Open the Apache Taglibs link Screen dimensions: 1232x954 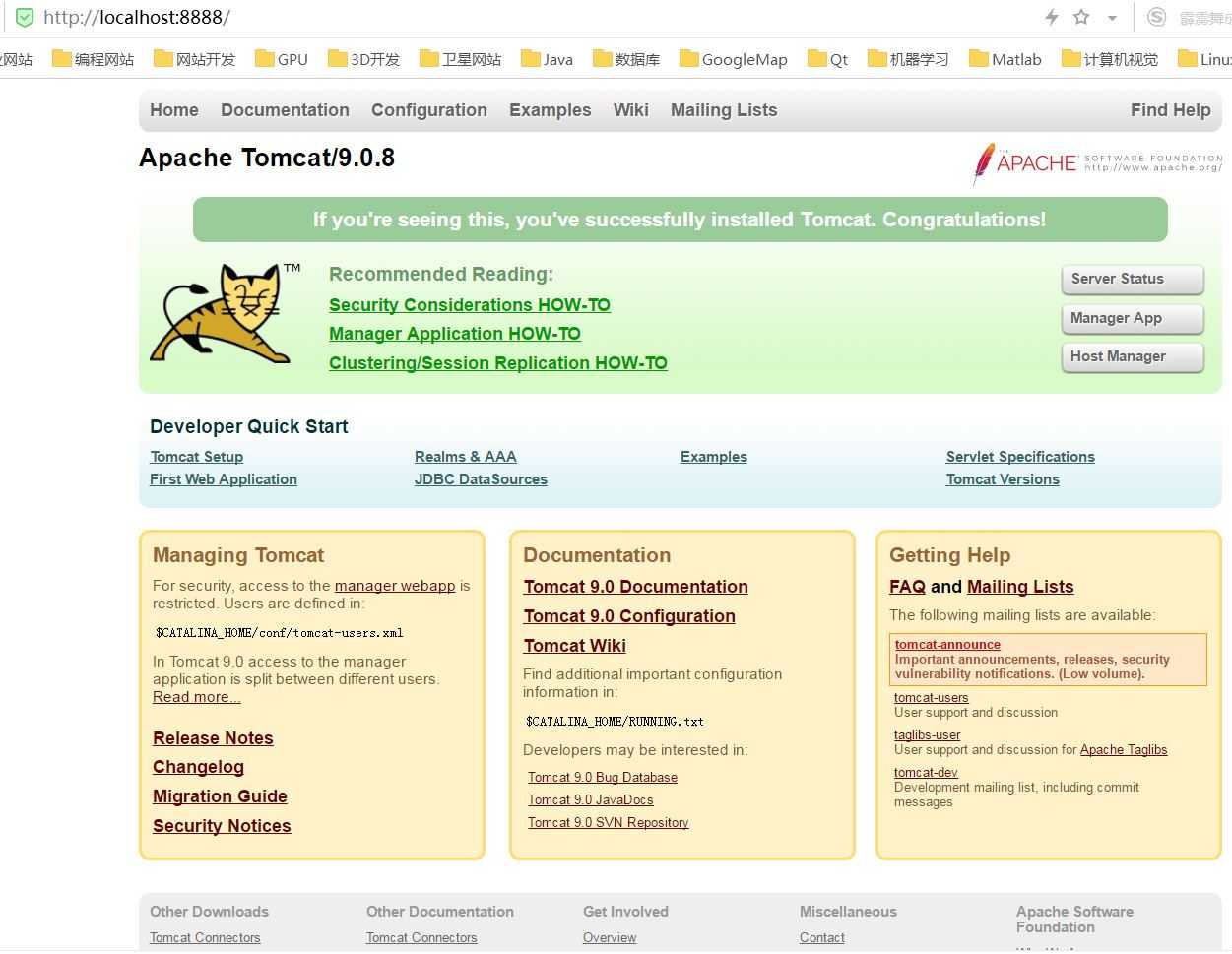coord(1124,750)
